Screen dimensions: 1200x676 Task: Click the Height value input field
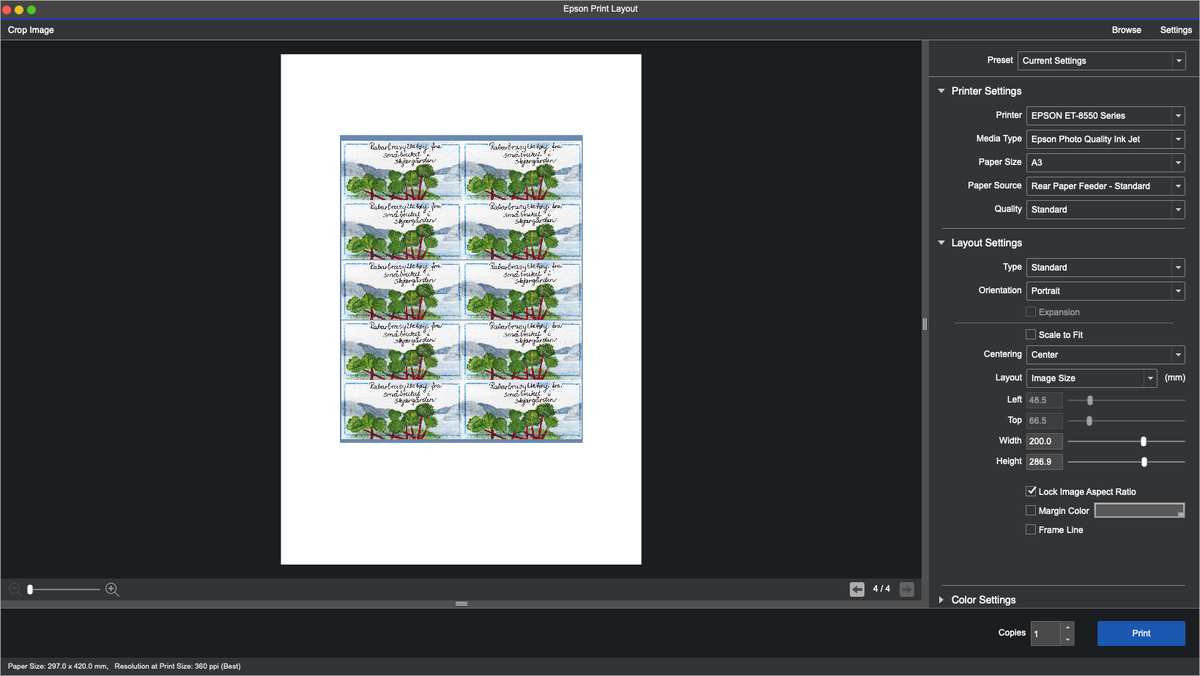pyautogui.click(x=1044, y=462)
